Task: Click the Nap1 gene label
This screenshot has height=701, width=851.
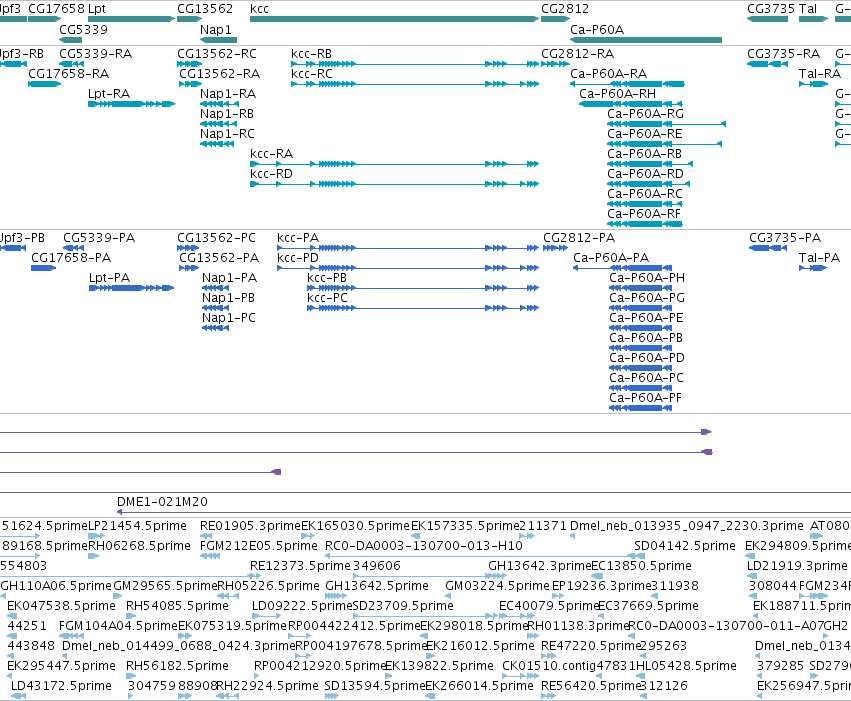Action: 215,29
